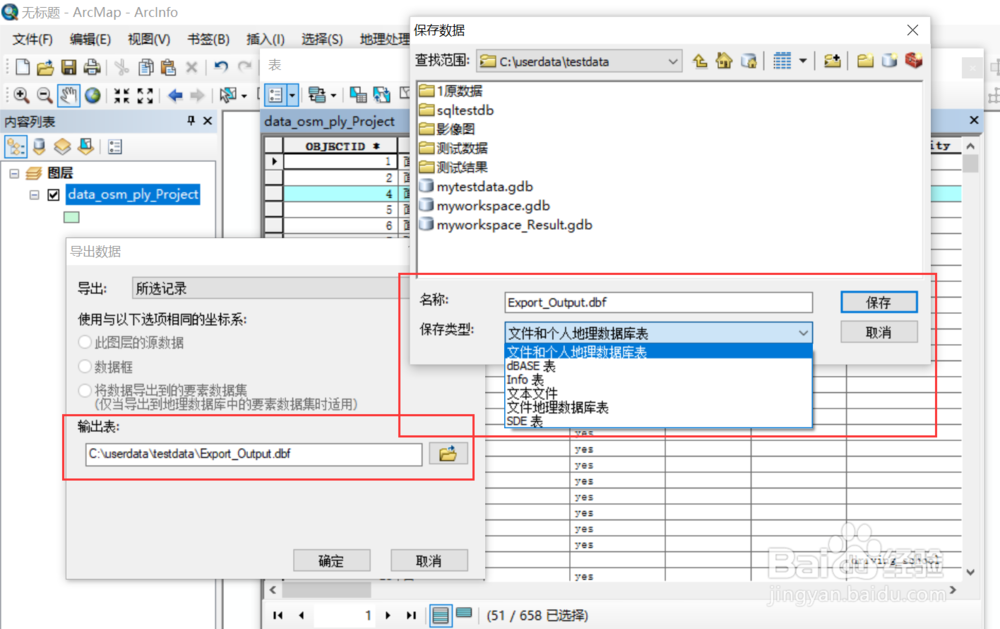Open 视图(V) menu
The image size is (1000, 629).
pyautogui.click(x=149, y=40)
